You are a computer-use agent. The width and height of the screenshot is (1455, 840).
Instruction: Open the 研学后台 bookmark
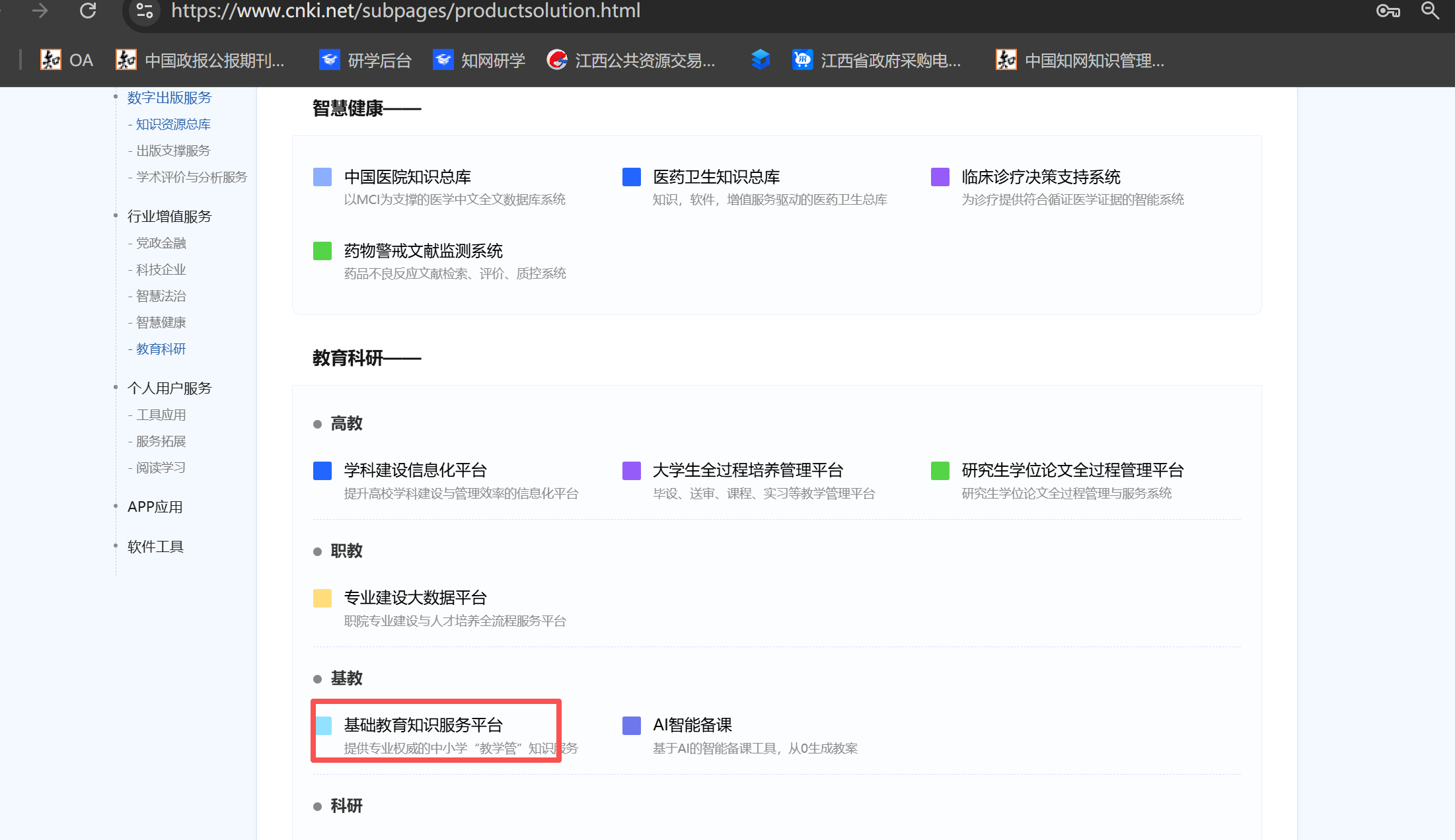[365, 60]
